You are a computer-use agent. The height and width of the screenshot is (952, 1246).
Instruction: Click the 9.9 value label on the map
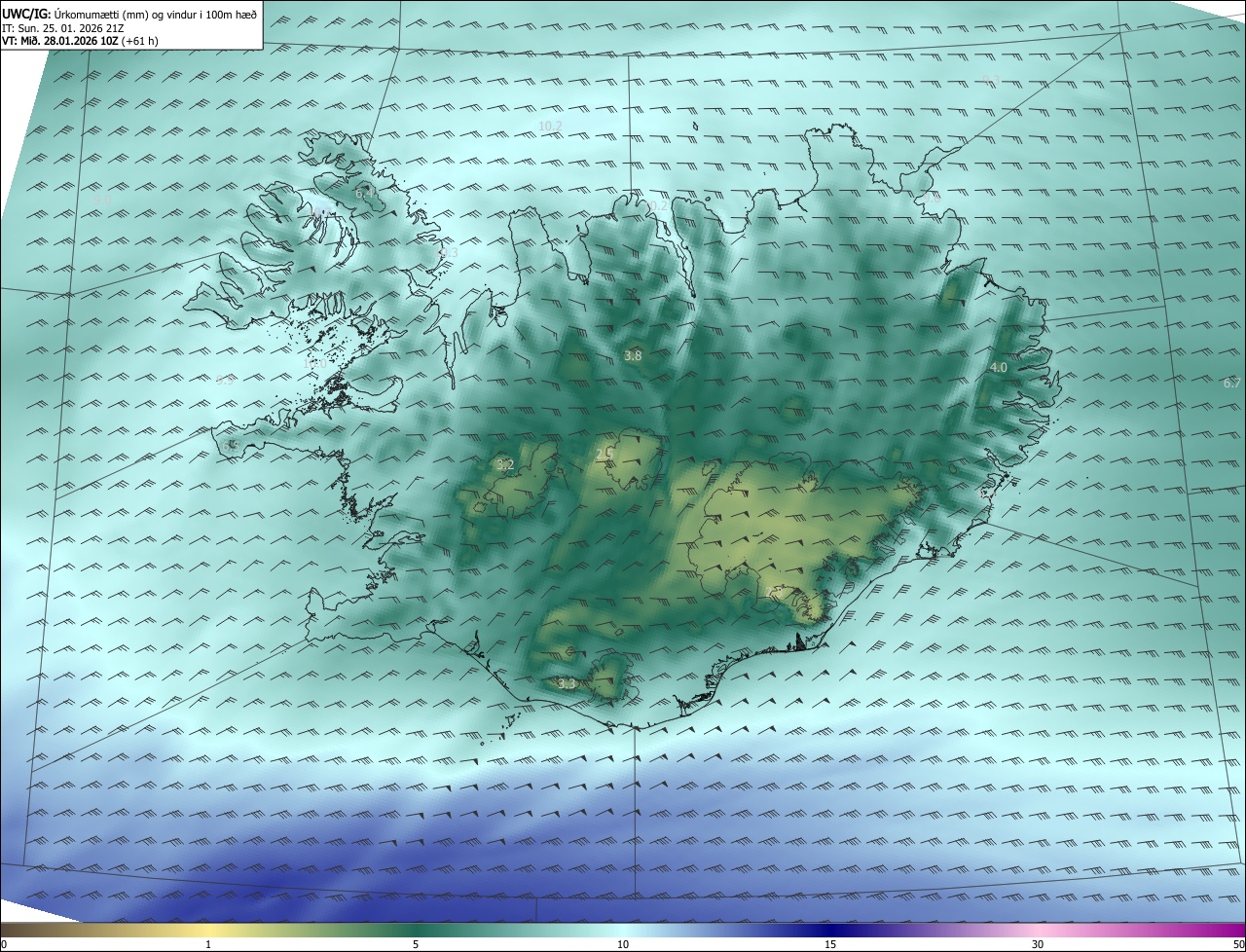(224, 381)
